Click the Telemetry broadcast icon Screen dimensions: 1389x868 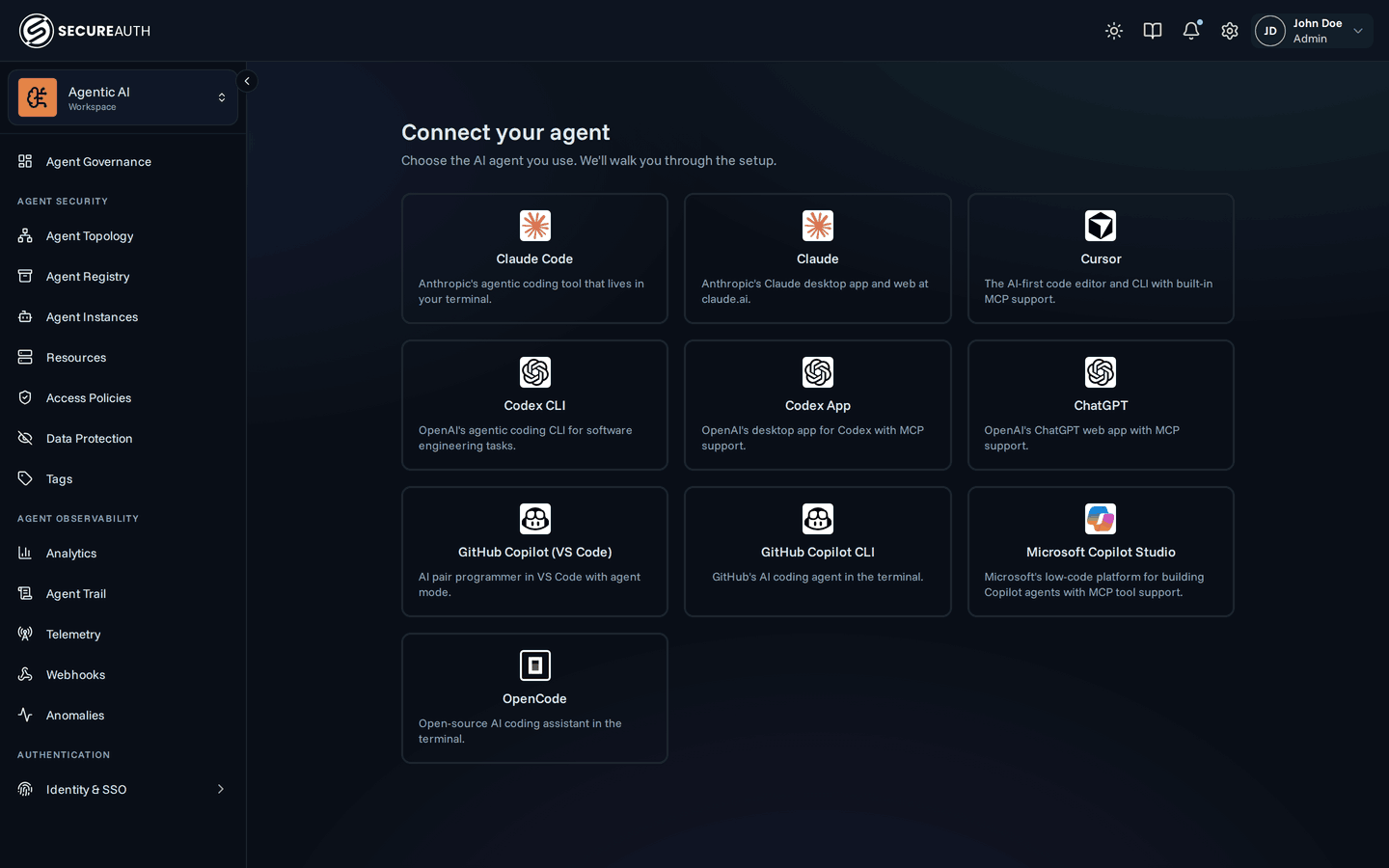[25, 634]
